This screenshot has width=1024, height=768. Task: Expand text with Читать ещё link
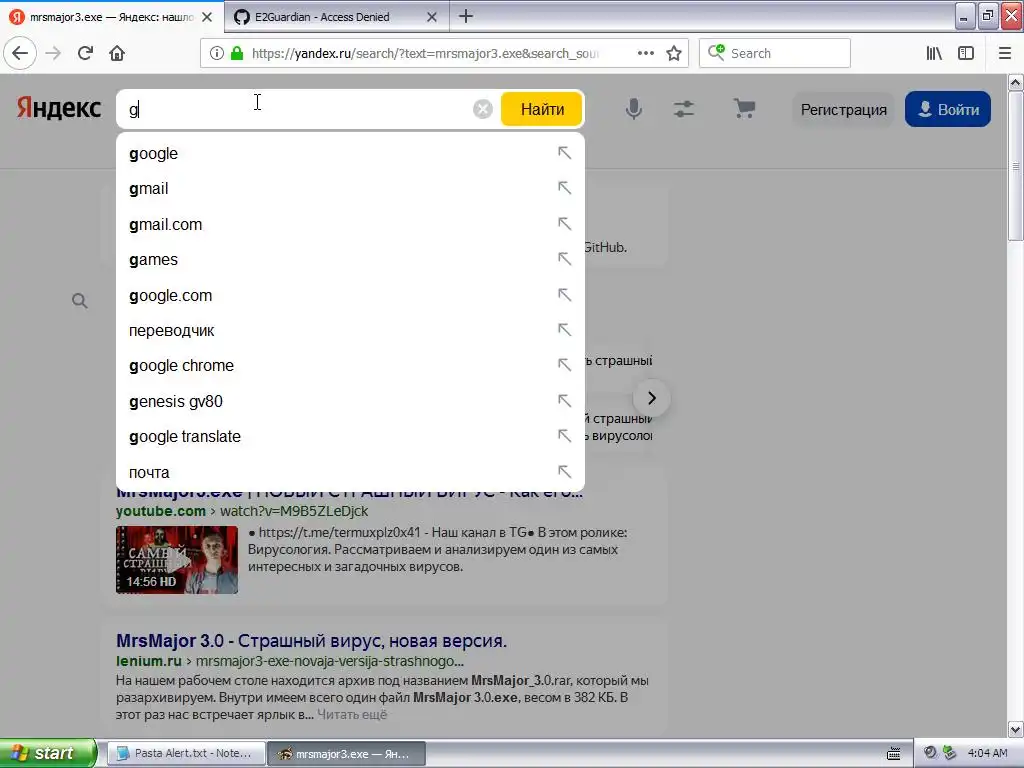pyautogui.click(x=352, y=714)
